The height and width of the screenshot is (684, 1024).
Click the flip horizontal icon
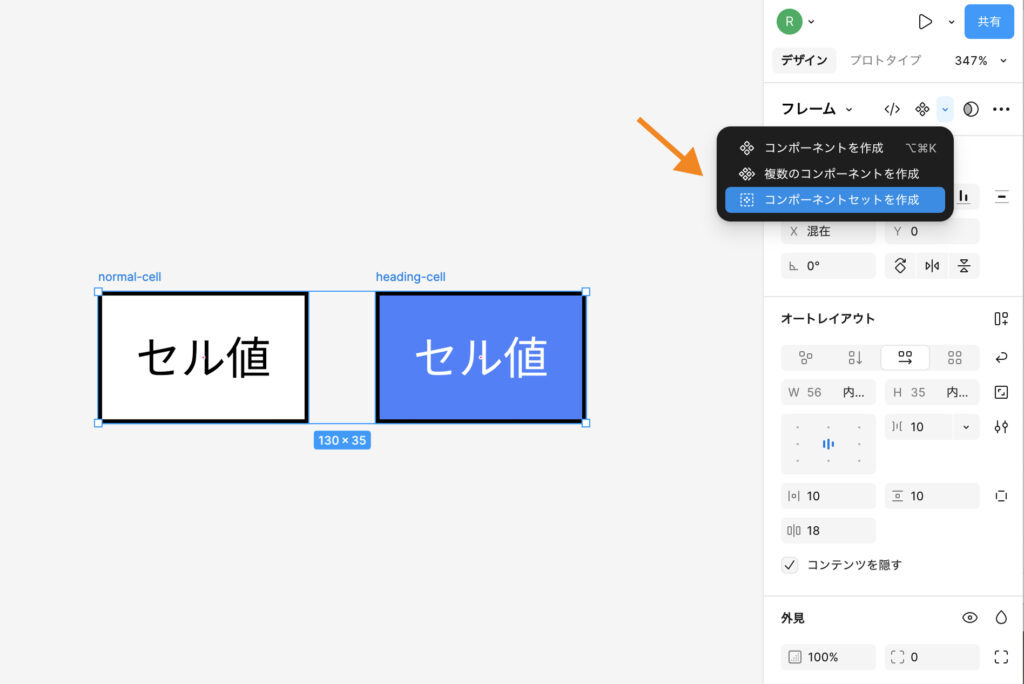(932, 266)
